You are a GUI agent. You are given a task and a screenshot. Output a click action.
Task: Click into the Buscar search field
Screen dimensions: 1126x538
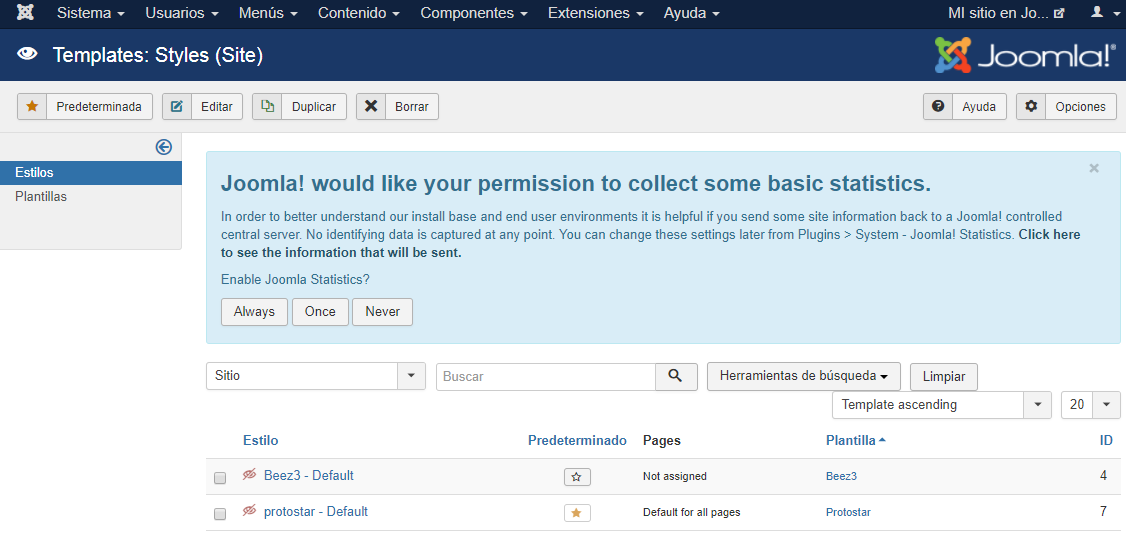click(x=545, y=376)
